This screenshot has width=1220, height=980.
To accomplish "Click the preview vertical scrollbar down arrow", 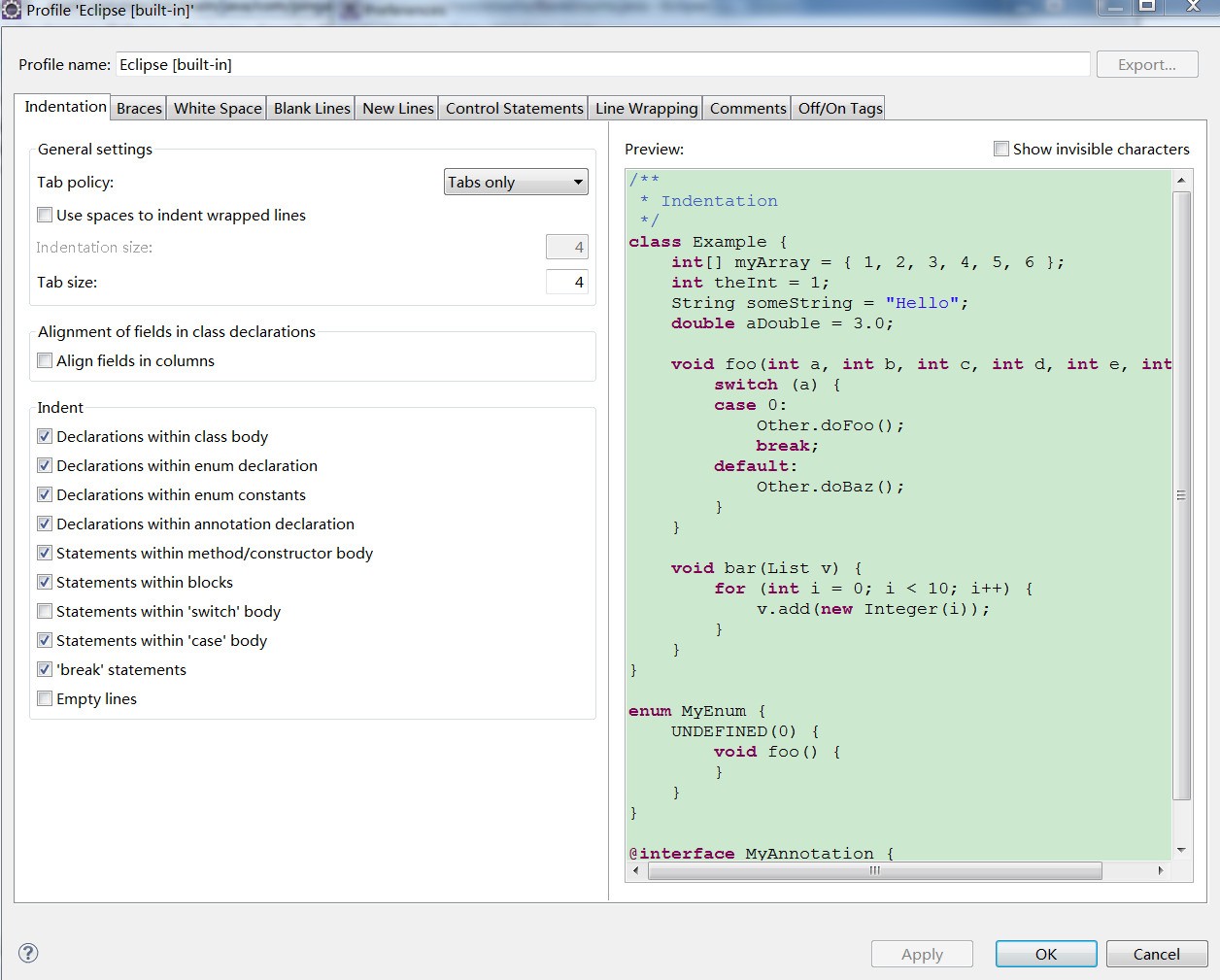I will [x=1182, y=850].
